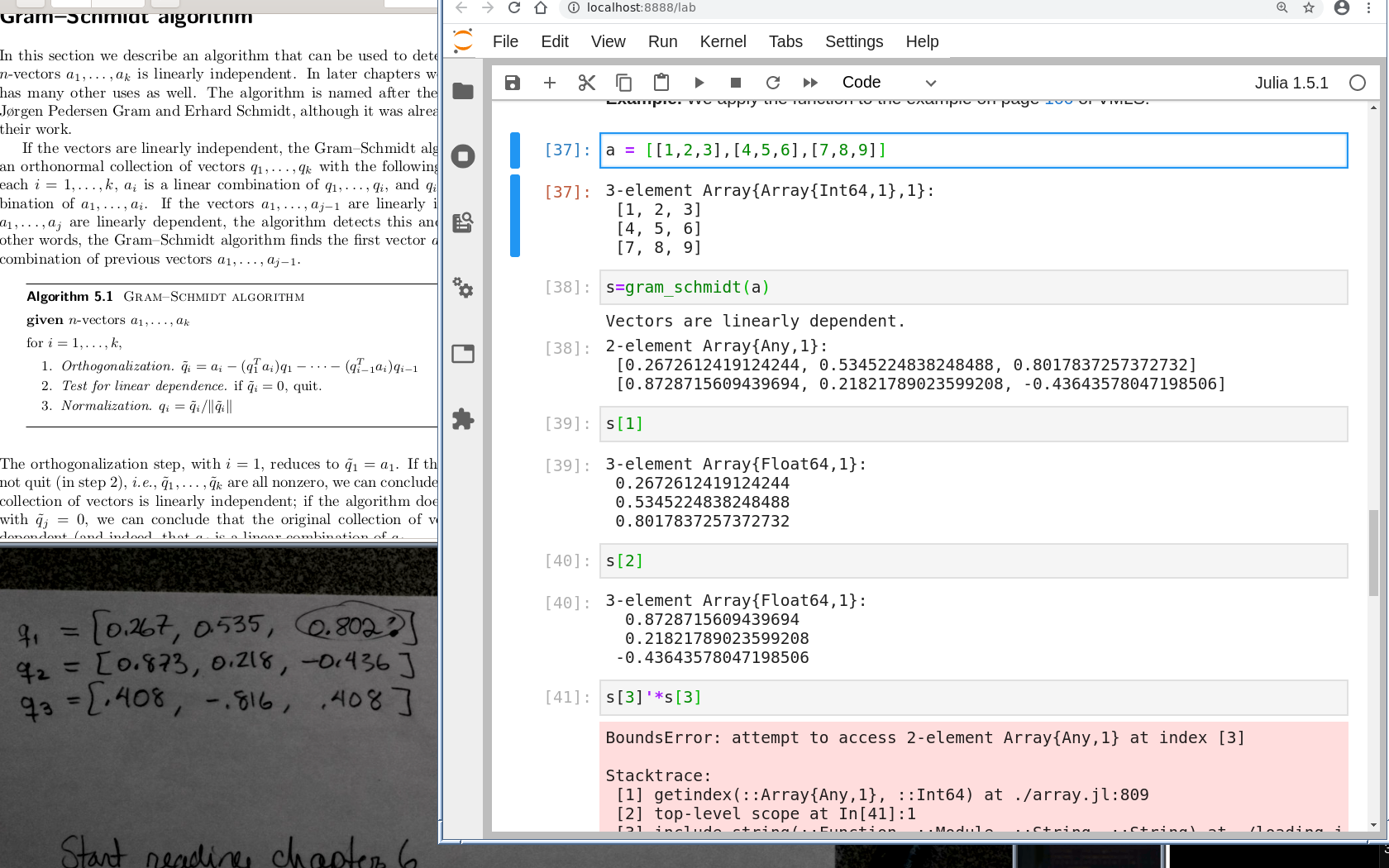Paste cell from clipboard
1389x868 pixels.
click(661, 83)
